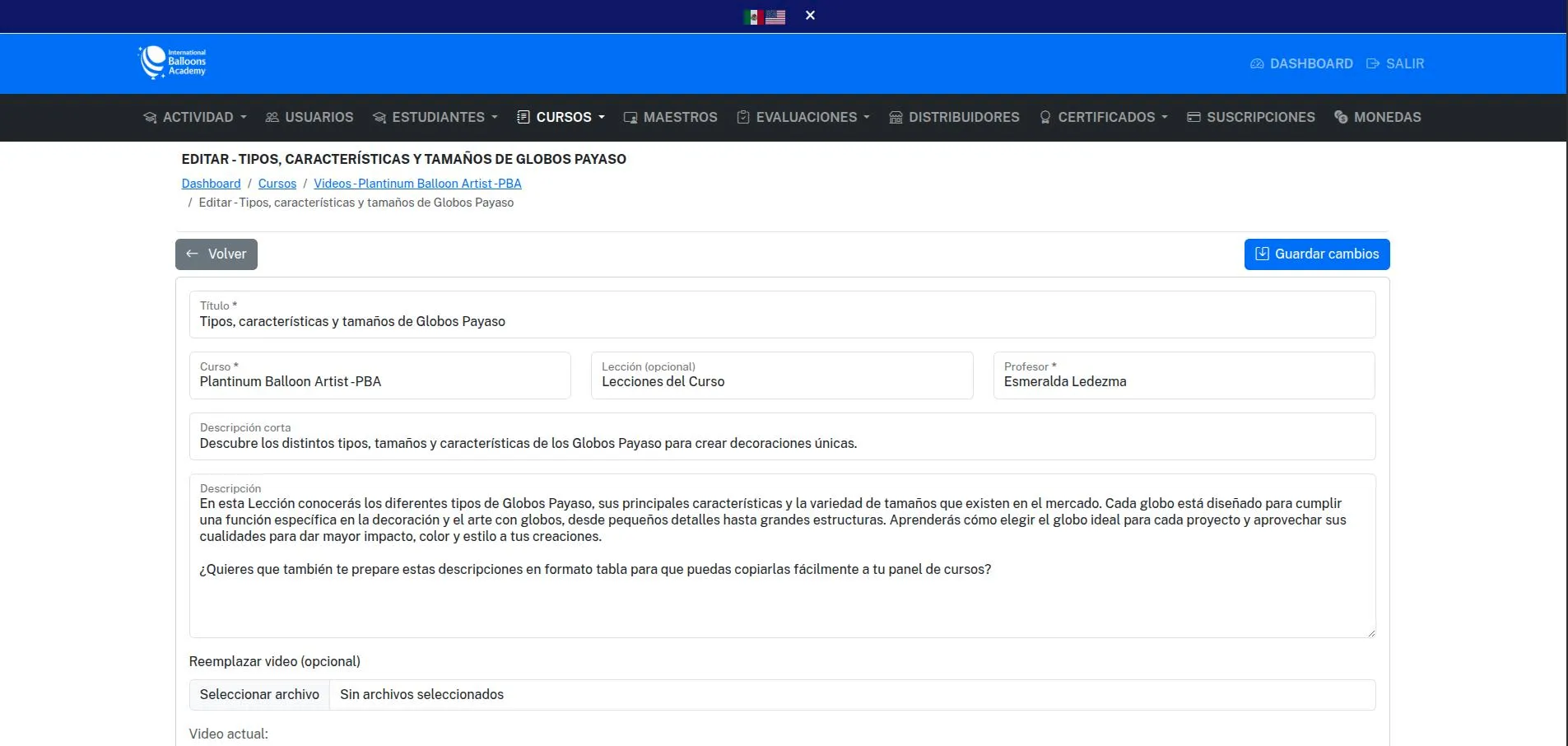Expand the Evaluaciones dropdown caret

867,118
